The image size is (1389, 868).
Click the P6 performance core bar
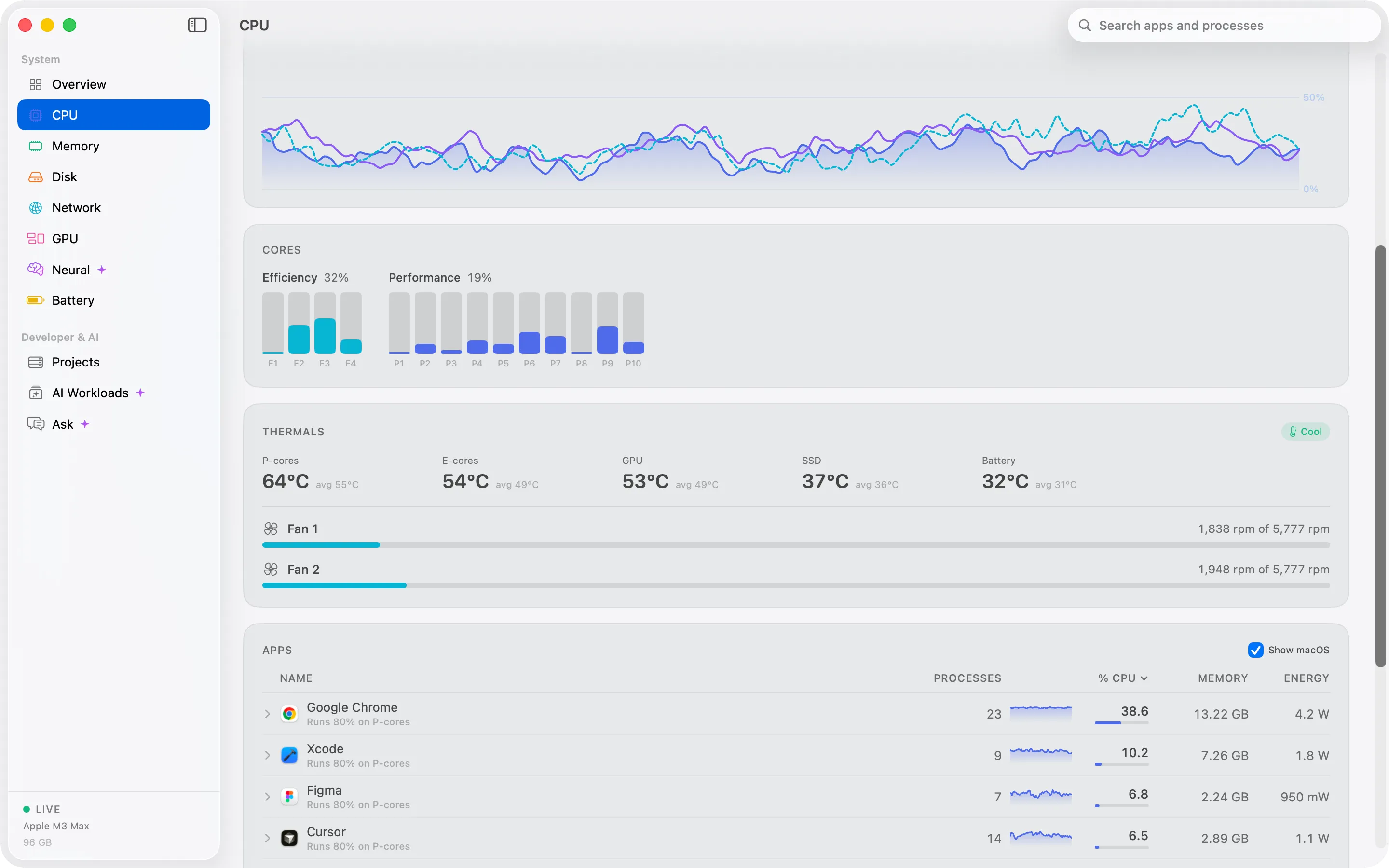tap(529, 323)
